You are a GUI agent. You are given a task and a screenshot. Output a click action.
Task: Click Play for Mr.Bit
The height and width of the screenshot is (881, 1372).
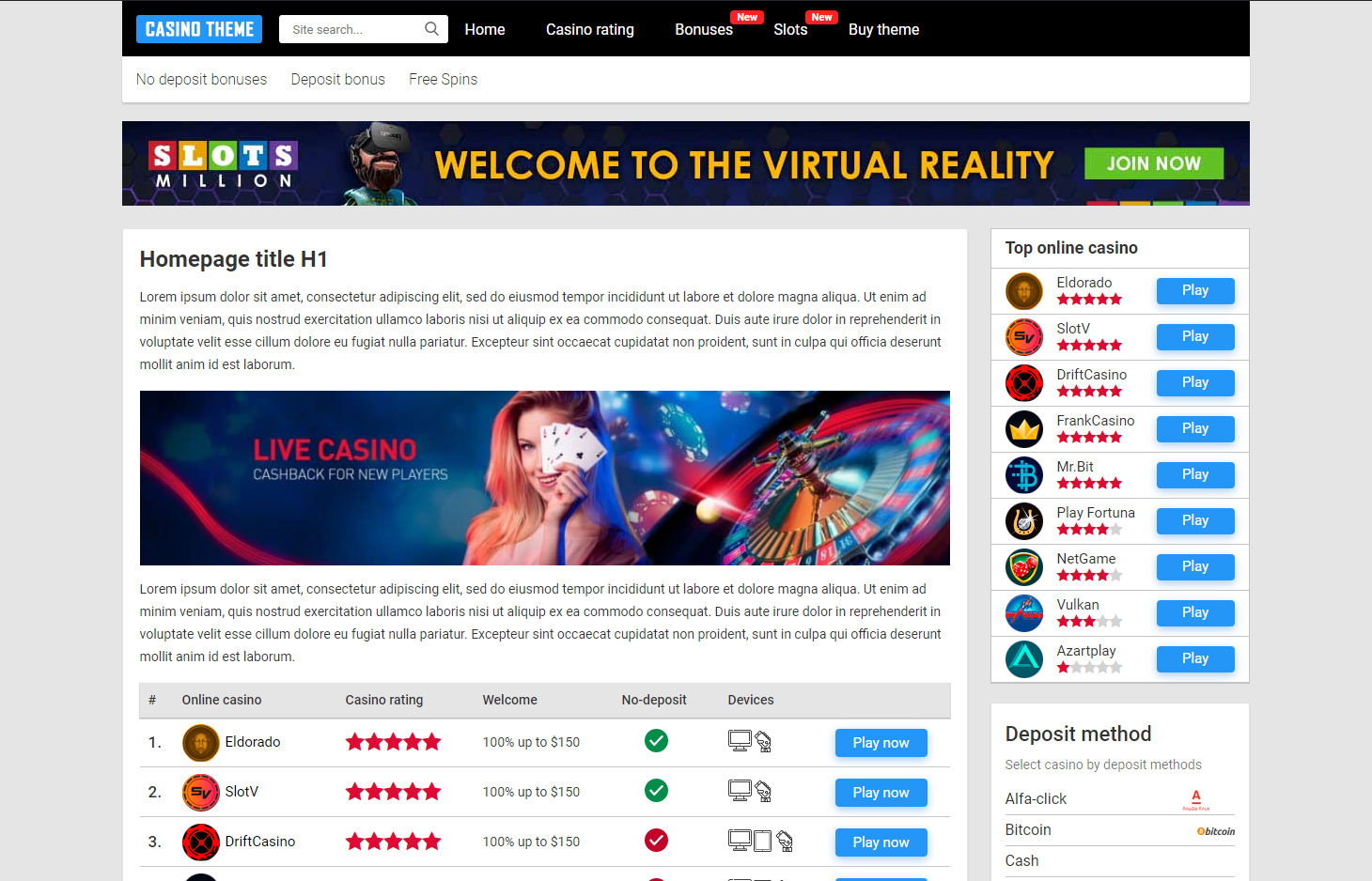click(1195, 475)
